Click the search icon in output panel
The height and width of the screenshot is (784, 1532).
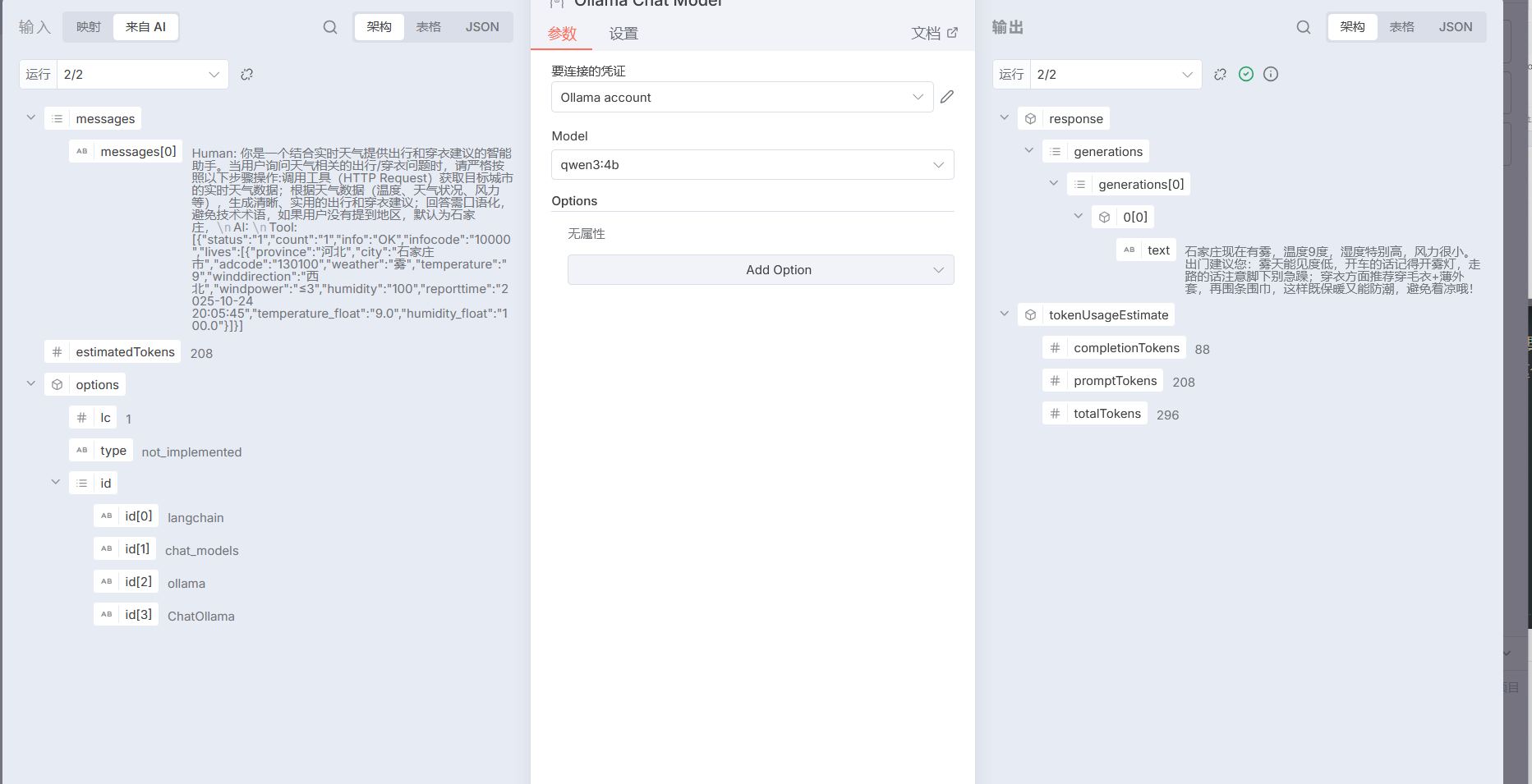tap(1304, 27)
